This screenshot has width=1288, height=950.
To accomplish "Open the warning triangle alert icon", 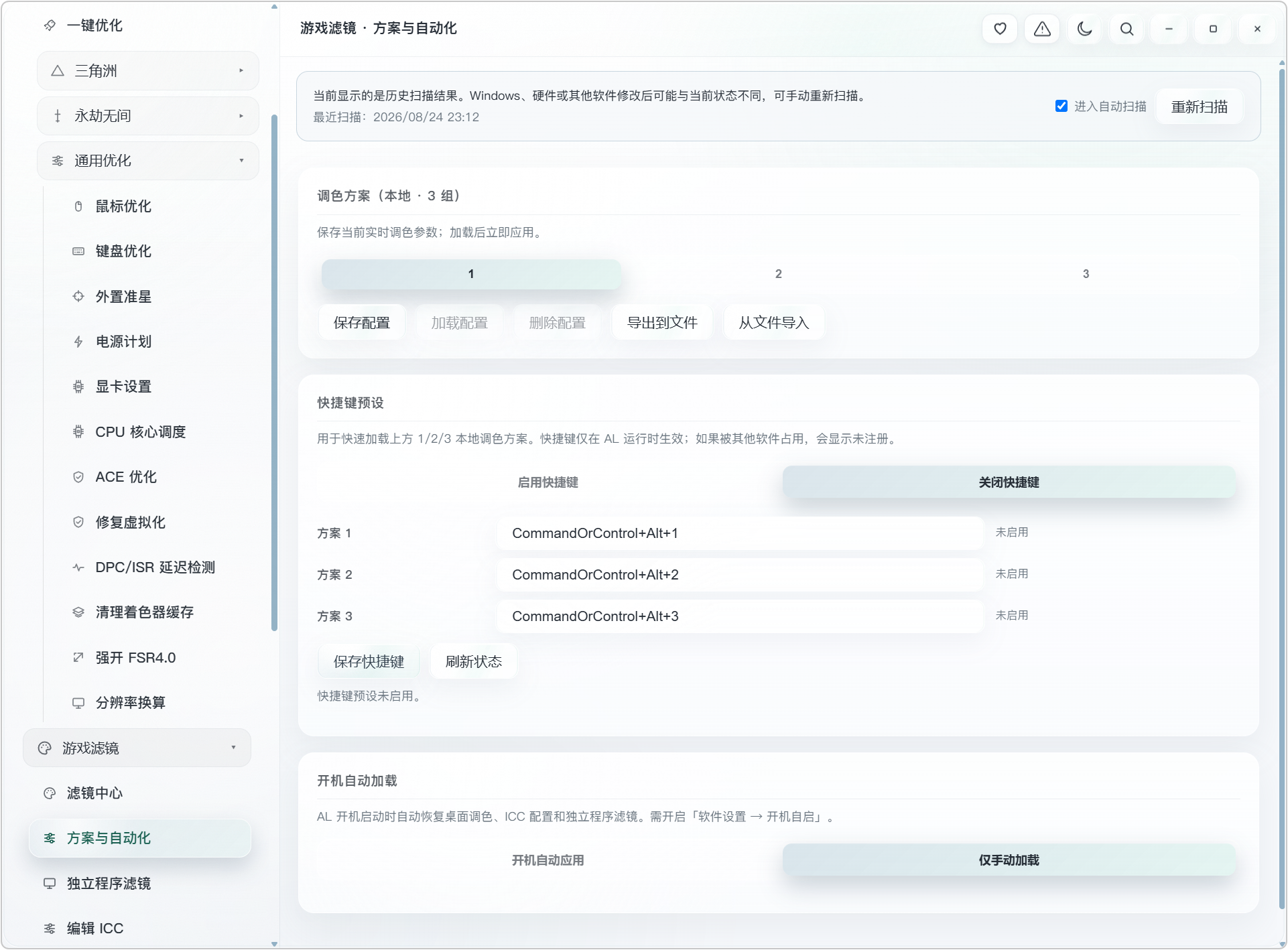I will [1042, 29].
